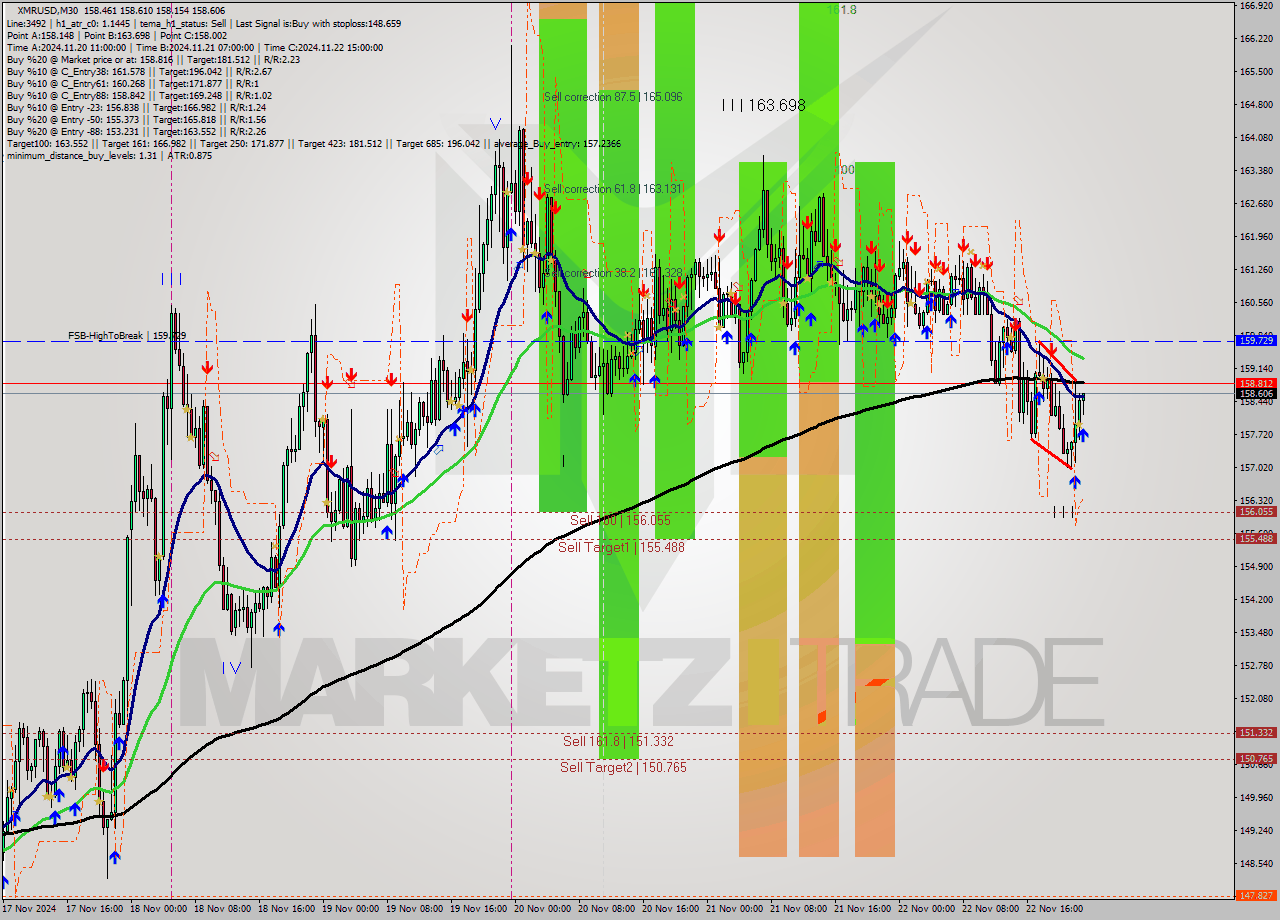Click the 17 Nov 16:00 time label
The width and height of the screenshot is (1280, 920).
93,909
